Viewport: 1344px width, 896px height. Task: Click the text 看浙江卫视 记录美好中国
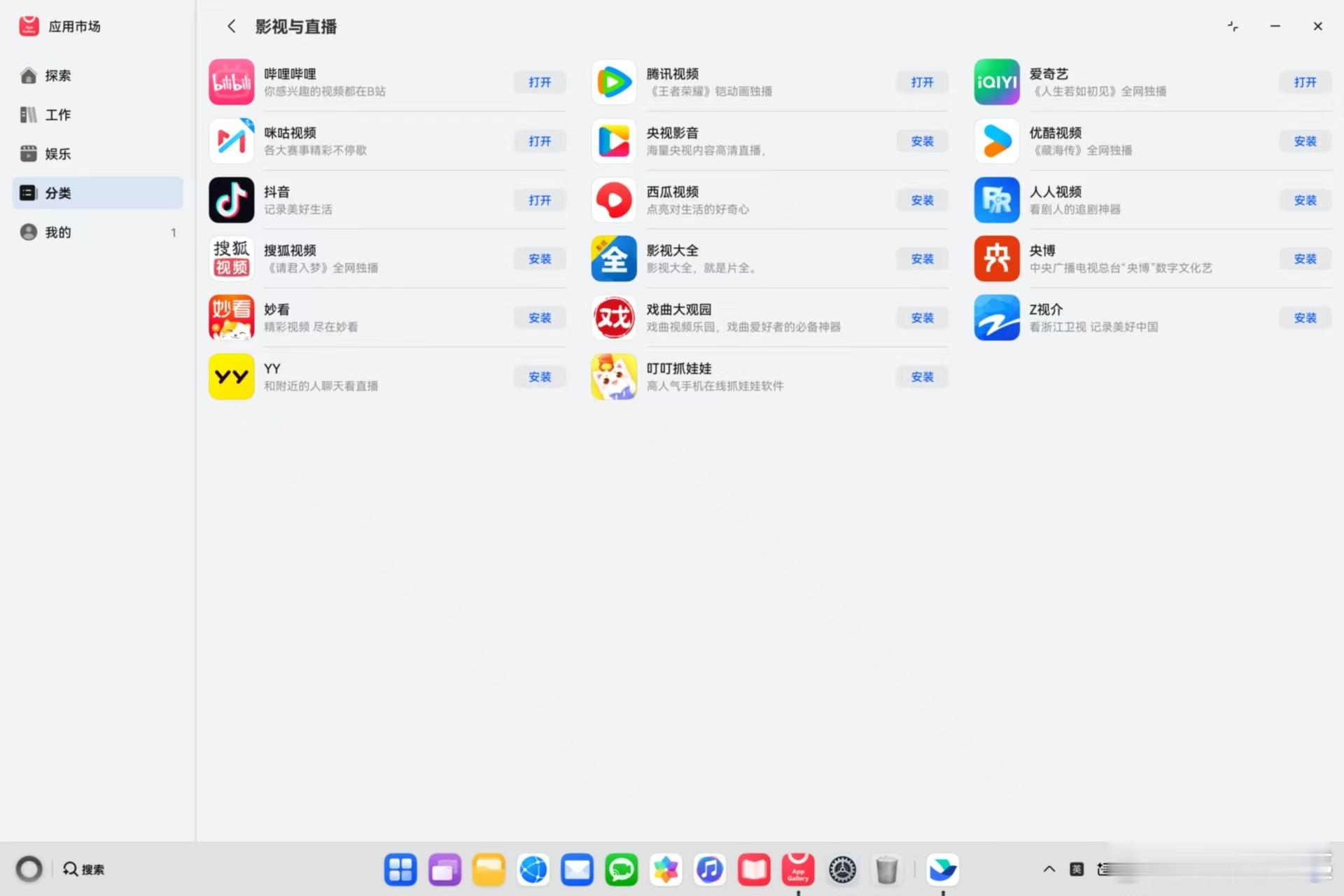tap(1093, 327)
